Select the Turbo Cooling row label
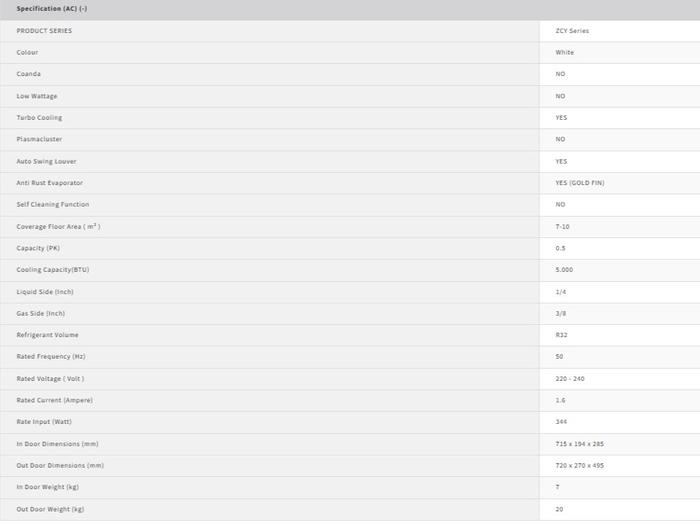 click(39, 118)
